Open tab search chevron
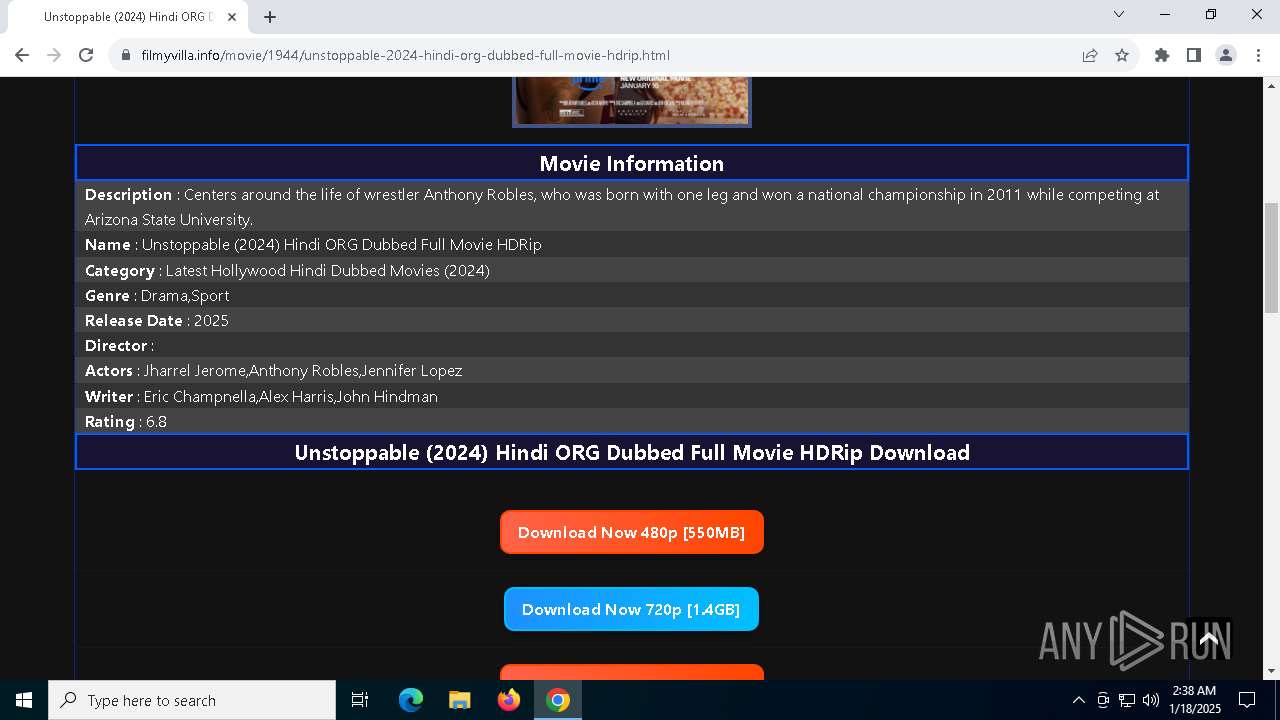This screenshot has height=720, width=1280. click(x=1119, y=14)
